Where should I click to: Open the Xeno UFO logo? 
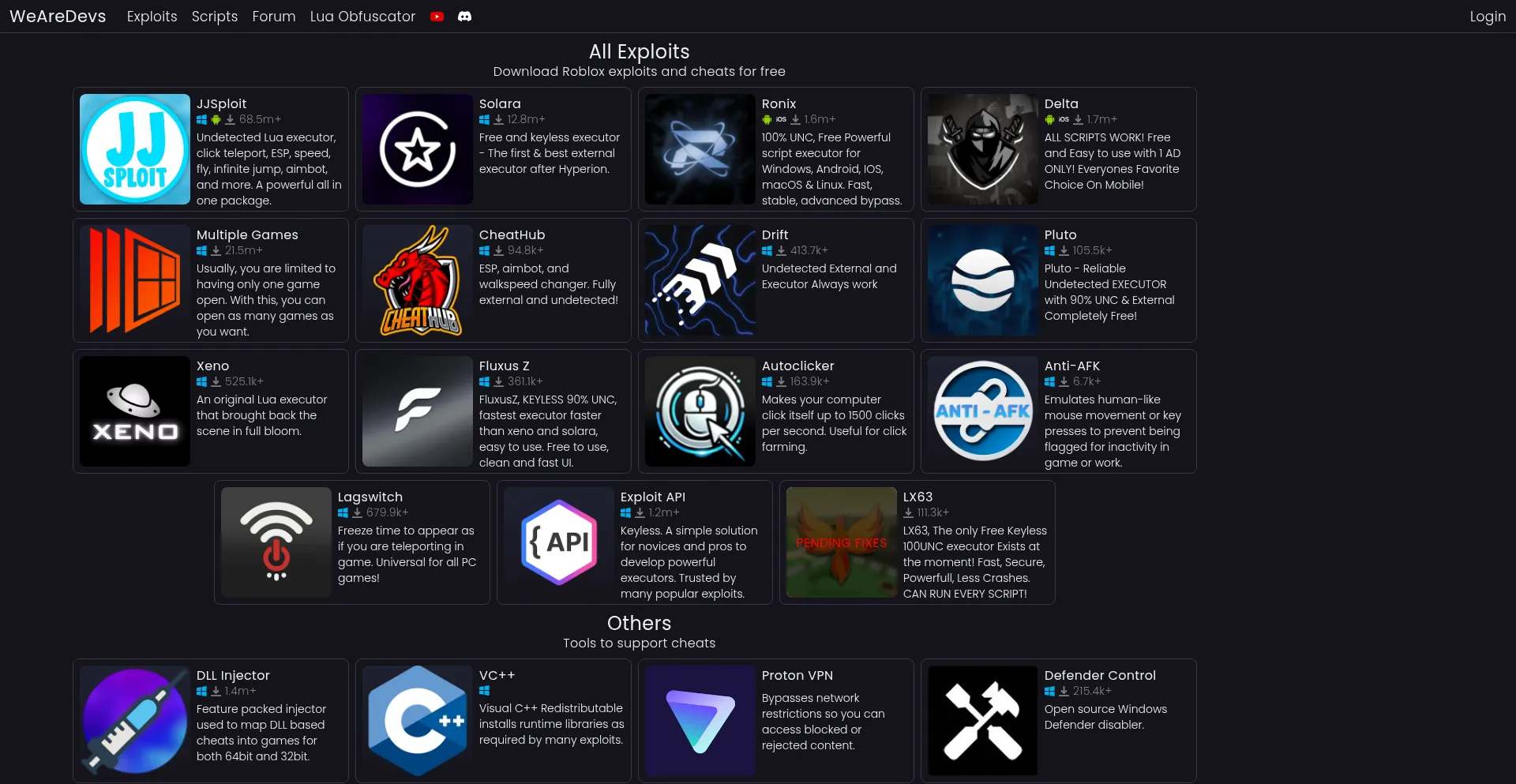pyautogui.click(x=135, y=411)
